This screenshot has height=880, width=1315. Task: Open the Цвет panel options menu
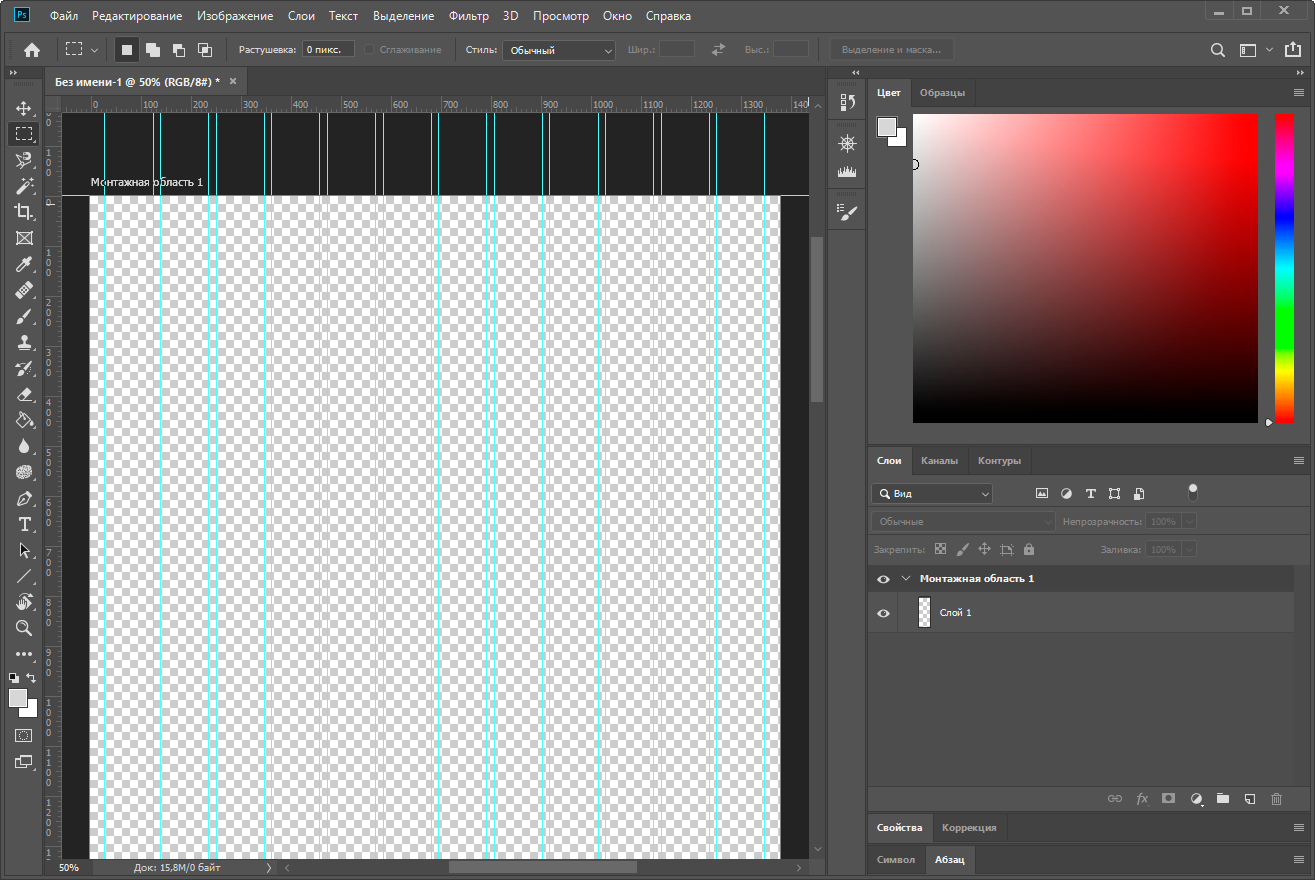(1299, 92)
